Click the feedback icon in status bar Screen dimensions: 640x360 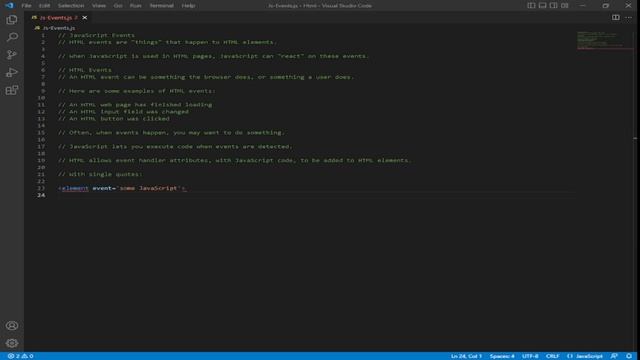coord(614,356)
